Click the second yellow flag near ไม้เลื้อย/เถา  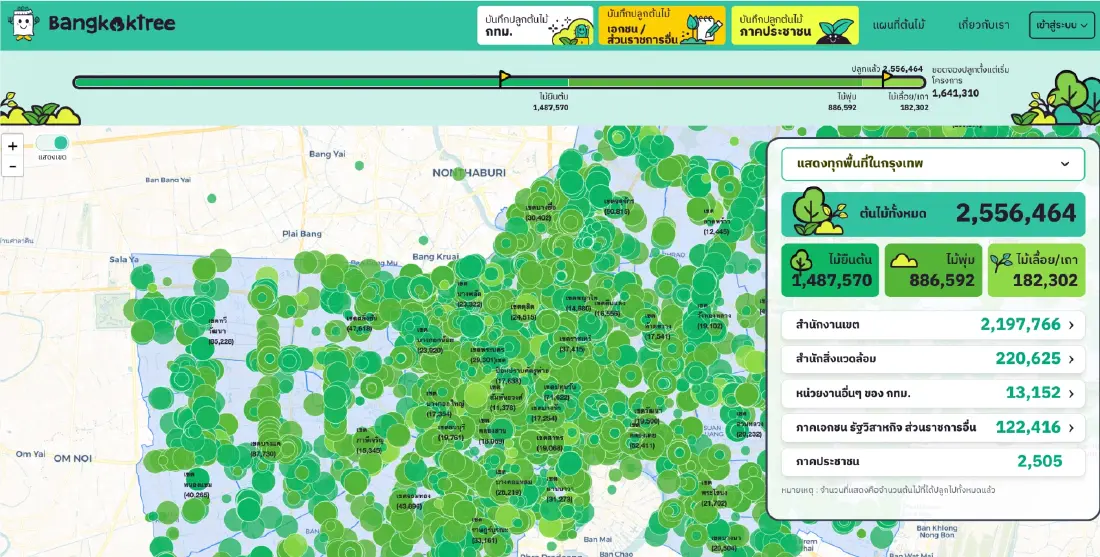tap(887, 77)
